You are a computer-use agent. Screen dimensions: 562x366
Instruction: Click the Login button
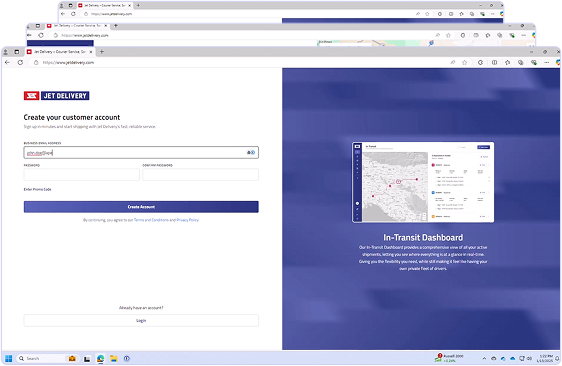click(141, 320)
